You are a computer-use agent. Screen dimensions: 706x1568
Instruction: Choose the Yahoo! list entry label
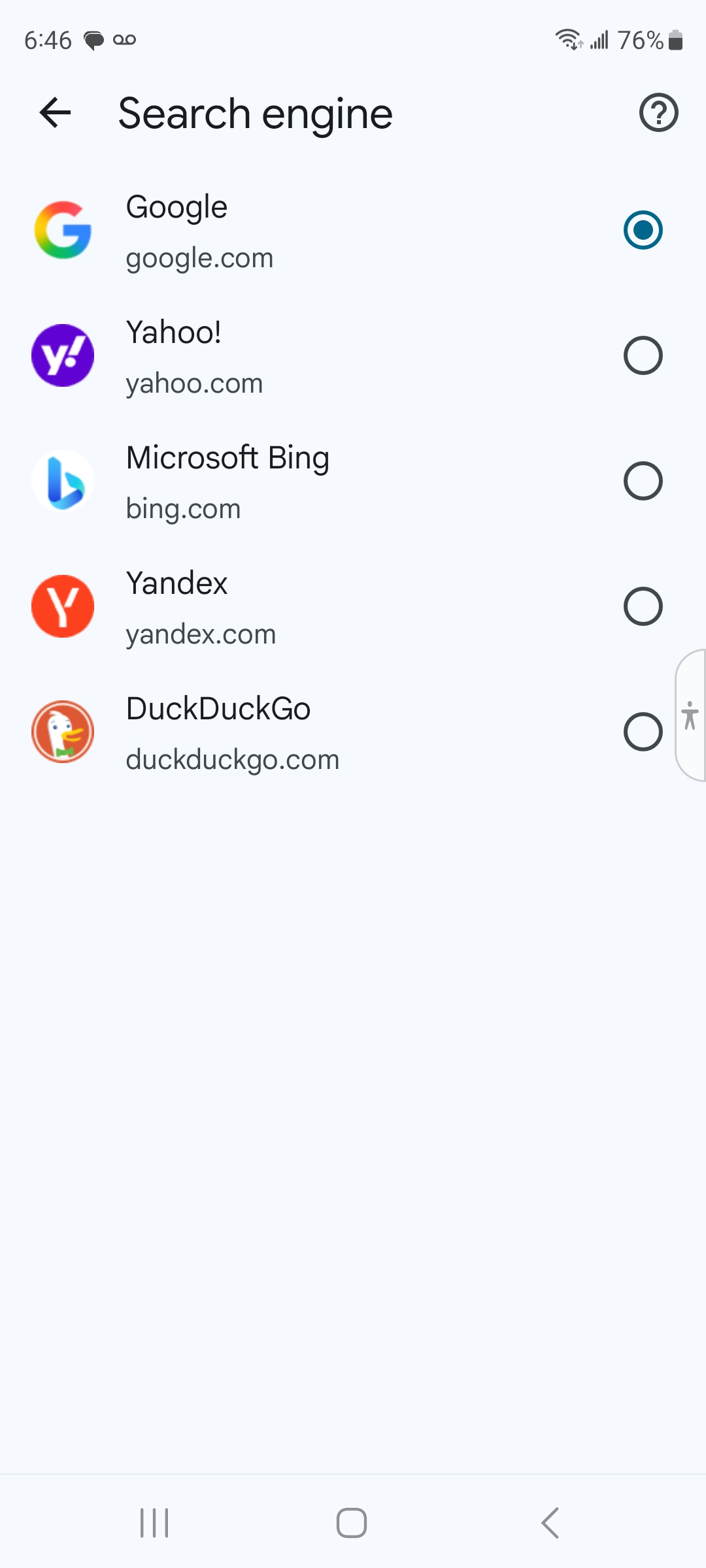pos(174,333)
